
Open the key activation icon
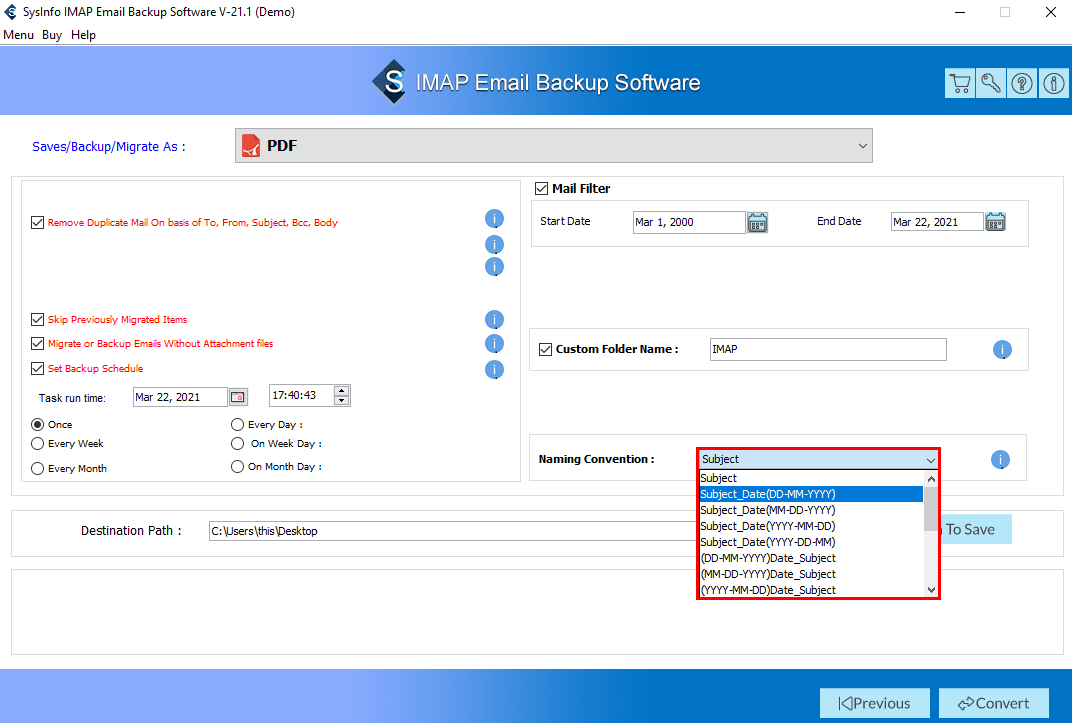(x=991, y=84)
